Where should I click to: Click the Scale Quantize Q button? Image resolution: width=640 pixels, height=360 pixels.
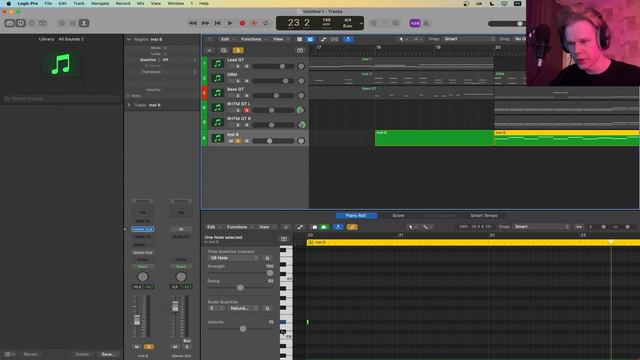tap(267, 308)
